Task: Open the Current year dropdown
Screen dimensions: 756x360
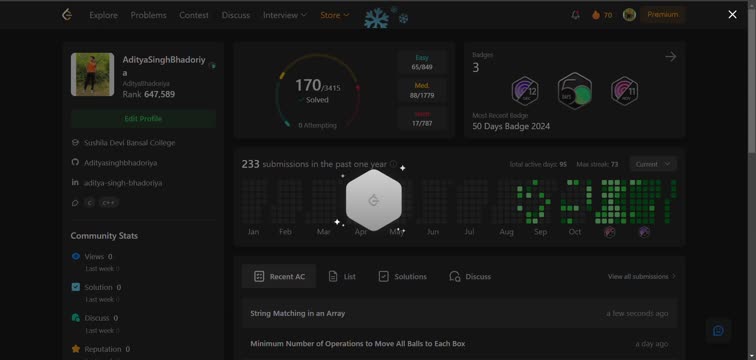Action: click(653, 164)
